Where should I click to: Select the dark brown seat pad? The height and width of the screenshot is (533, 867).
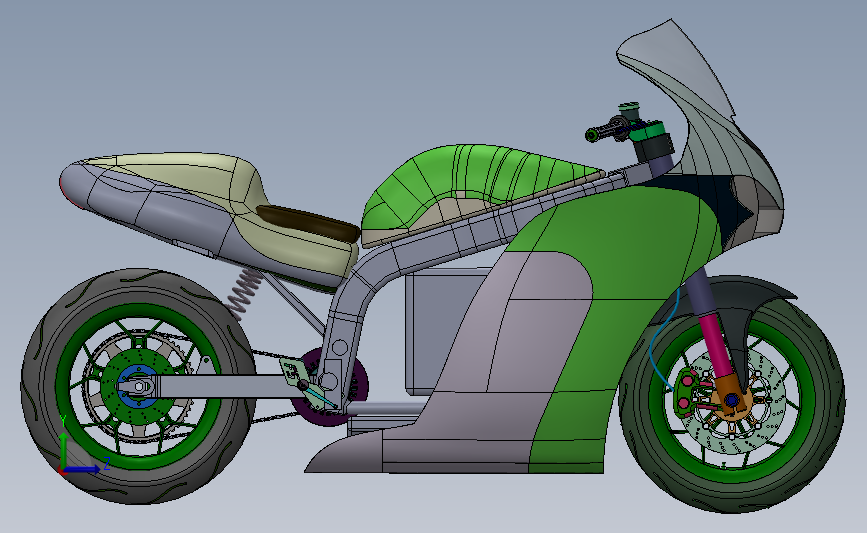tap(310, 222)
